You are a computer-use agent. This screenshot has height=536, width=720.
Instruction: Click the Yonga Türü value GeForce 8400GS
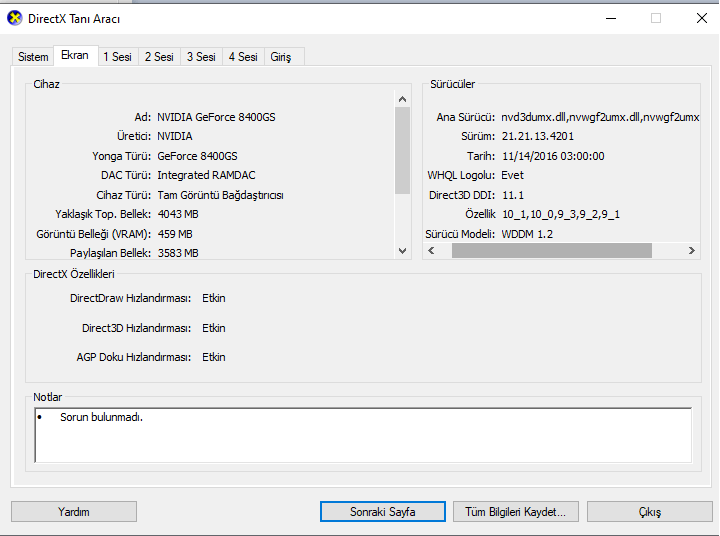(197, 156)
